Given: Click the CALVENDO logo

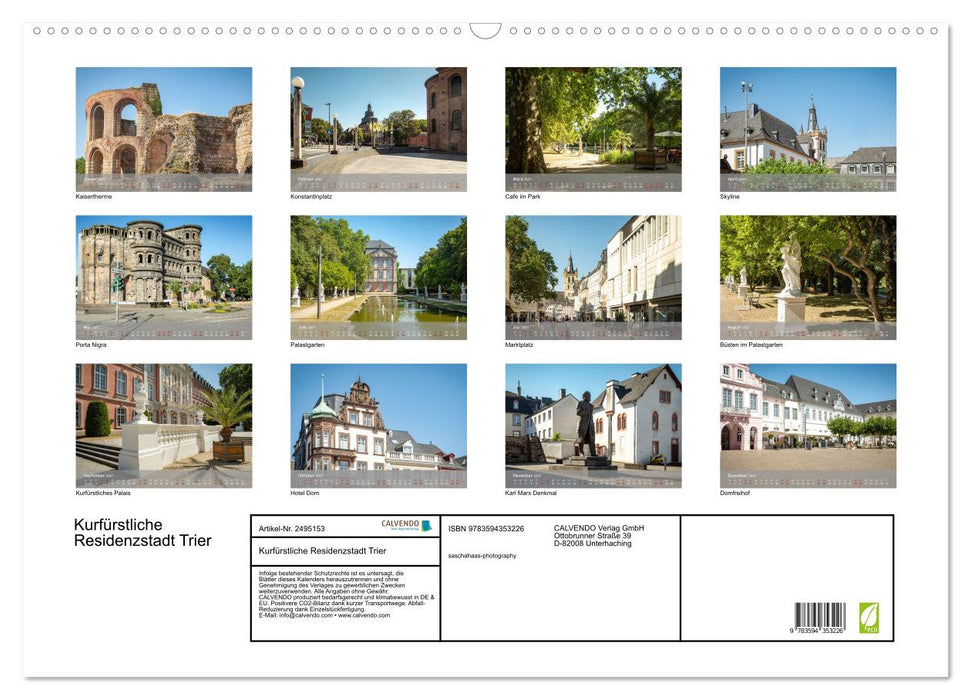Looking at the screenshot, I should [x=406, y=525].
